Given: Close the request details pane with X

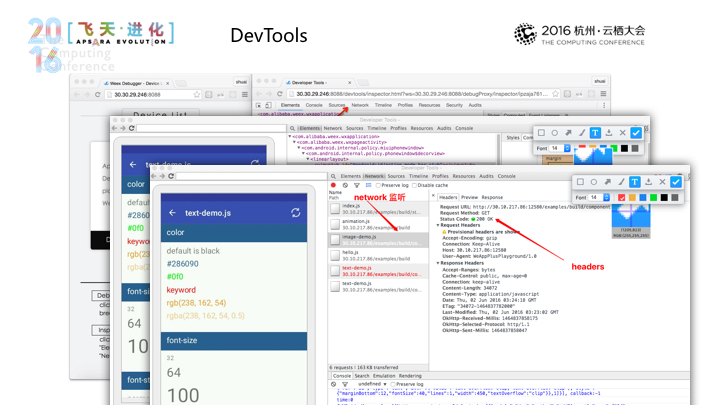Looking at the screenshot, I should click(433, 196).
